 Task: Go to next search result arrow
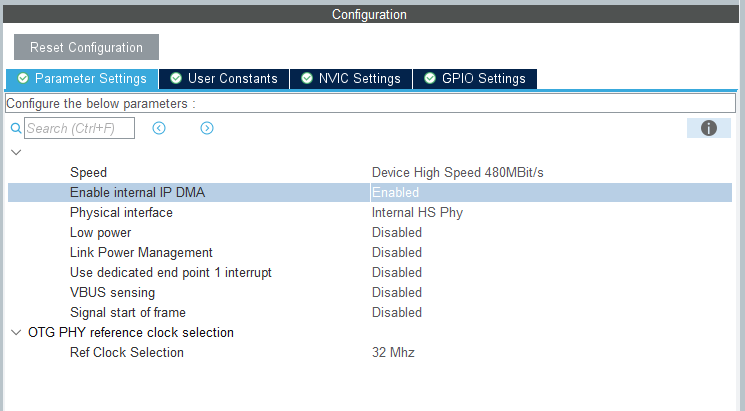pyautogui.click(x=207, y=128)
